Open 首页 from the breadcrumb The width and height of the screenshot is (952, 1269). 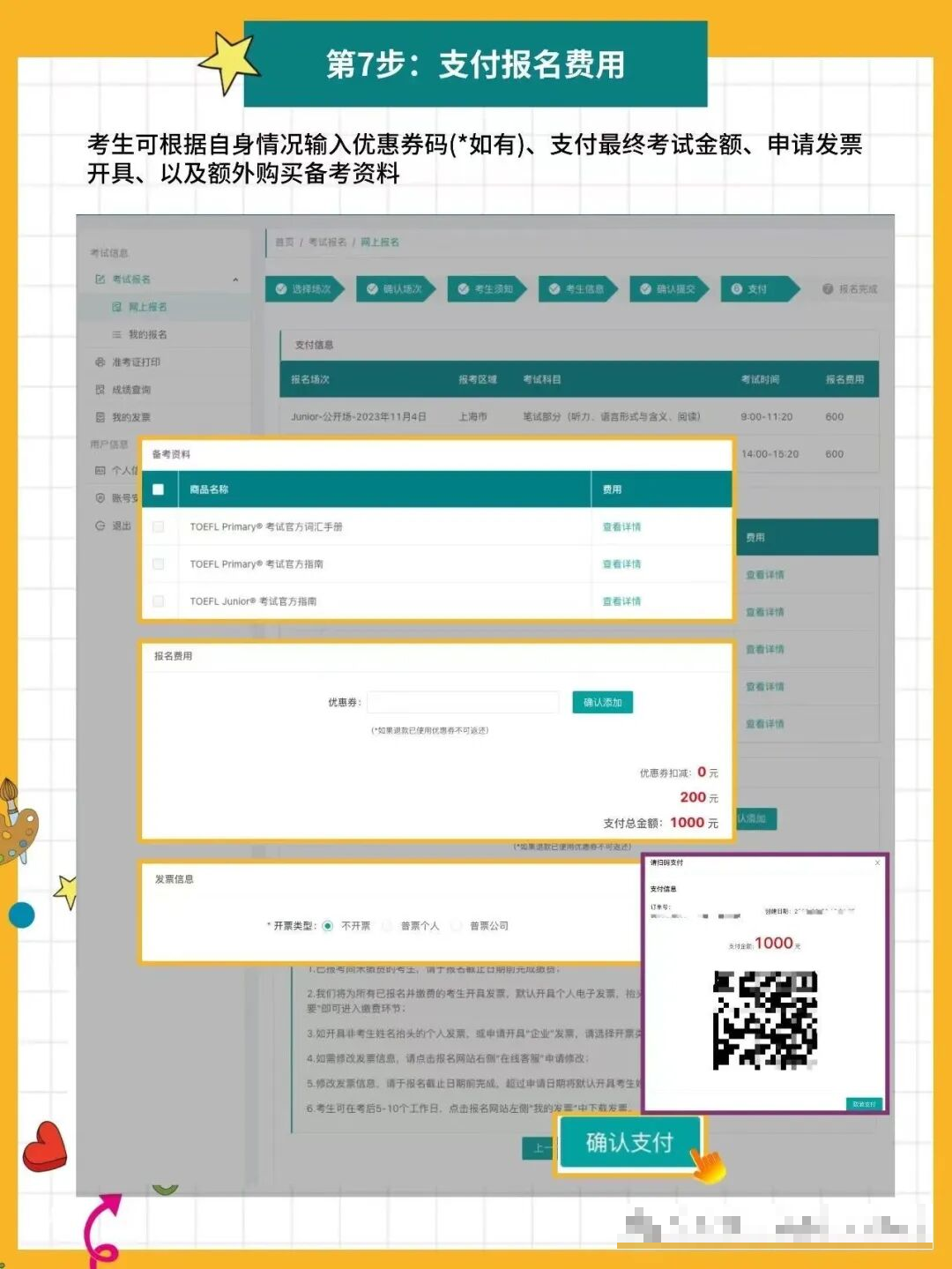pyautogui.click(x=283, y=242)
